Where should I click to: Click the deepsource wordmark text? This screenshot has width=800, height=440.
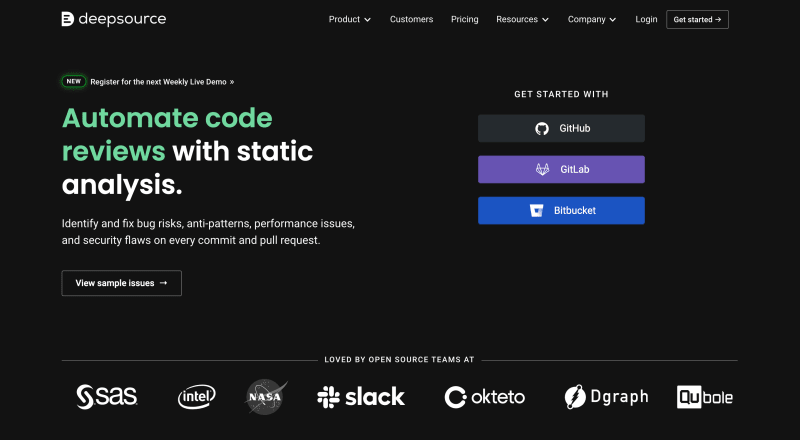coord(122,19)
